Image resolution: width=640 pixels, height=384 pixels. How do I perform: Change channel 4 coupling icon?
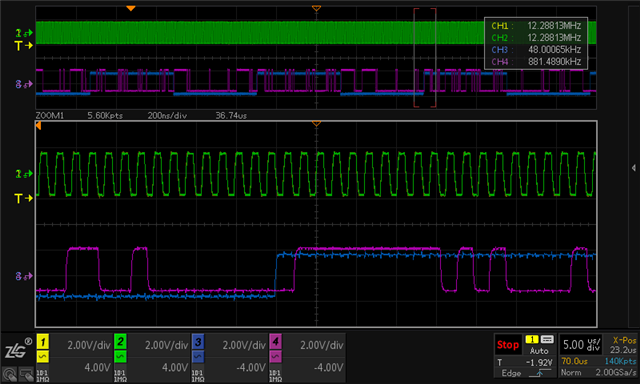click(x=275, y=357)
